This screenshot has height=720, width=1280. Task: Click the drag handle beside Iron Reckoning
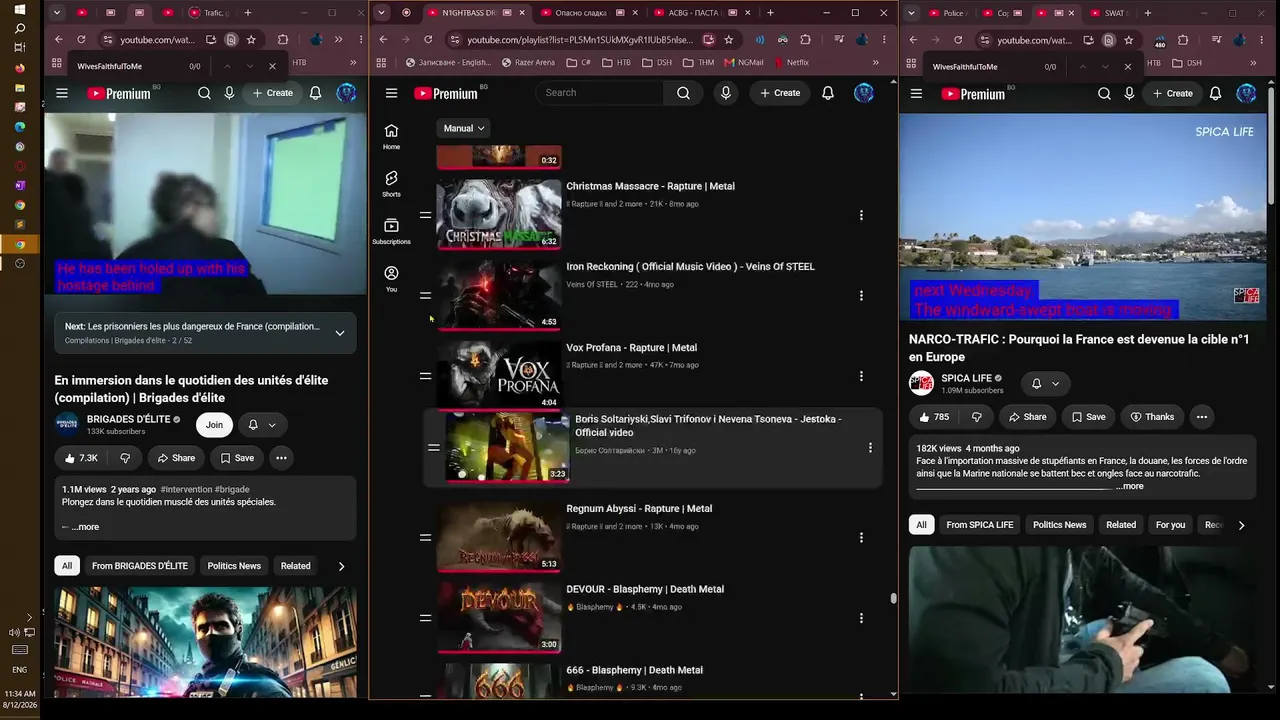pyautogui.click(x=425, y=295)
